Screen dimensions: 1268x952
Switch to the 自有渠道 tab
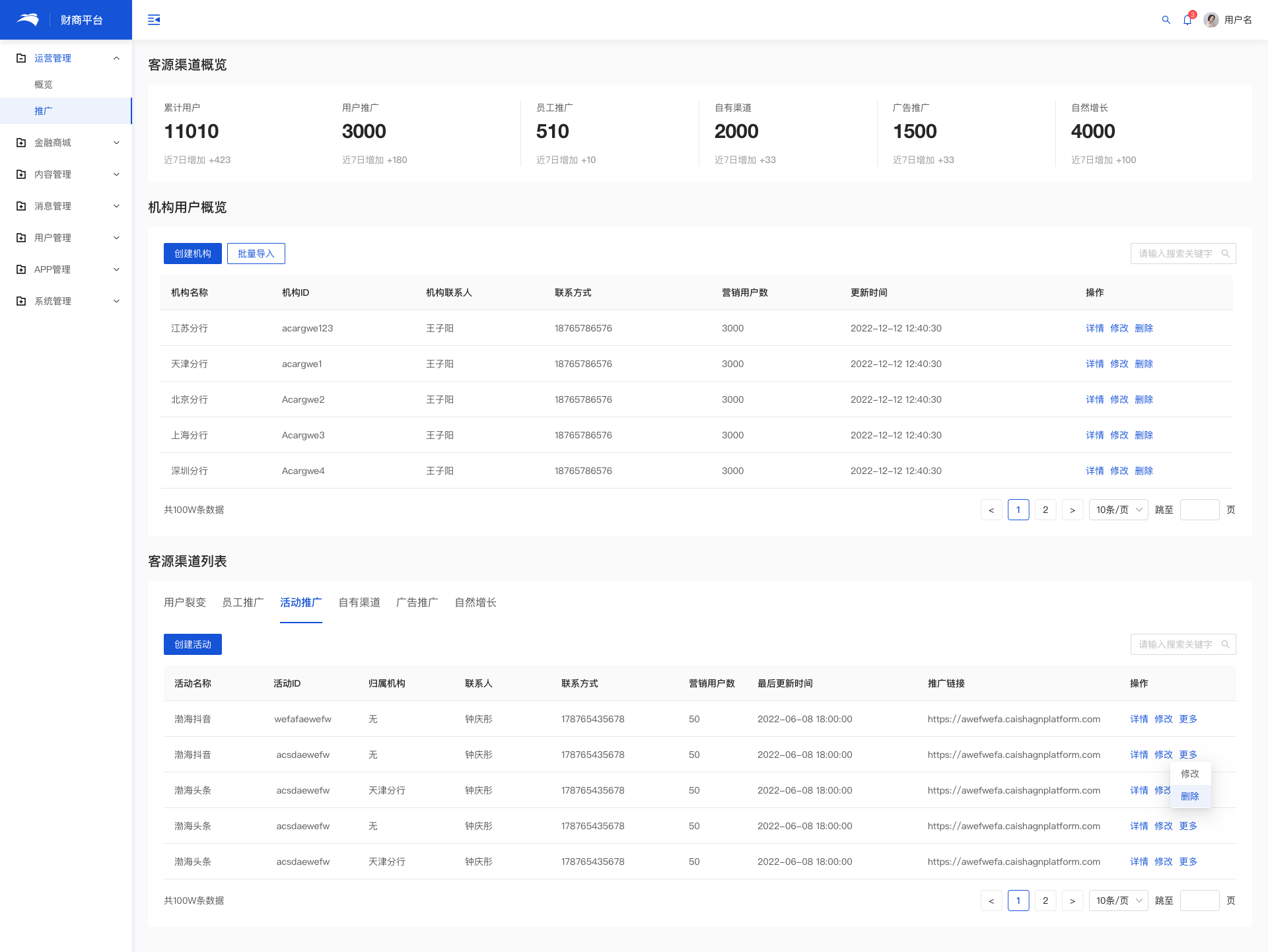pos(359,602)
